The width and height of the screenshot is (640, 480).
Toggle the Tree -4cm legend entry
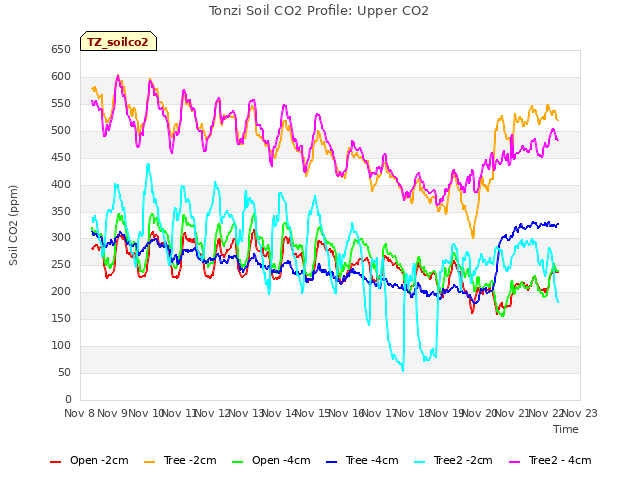pos(362,460)
